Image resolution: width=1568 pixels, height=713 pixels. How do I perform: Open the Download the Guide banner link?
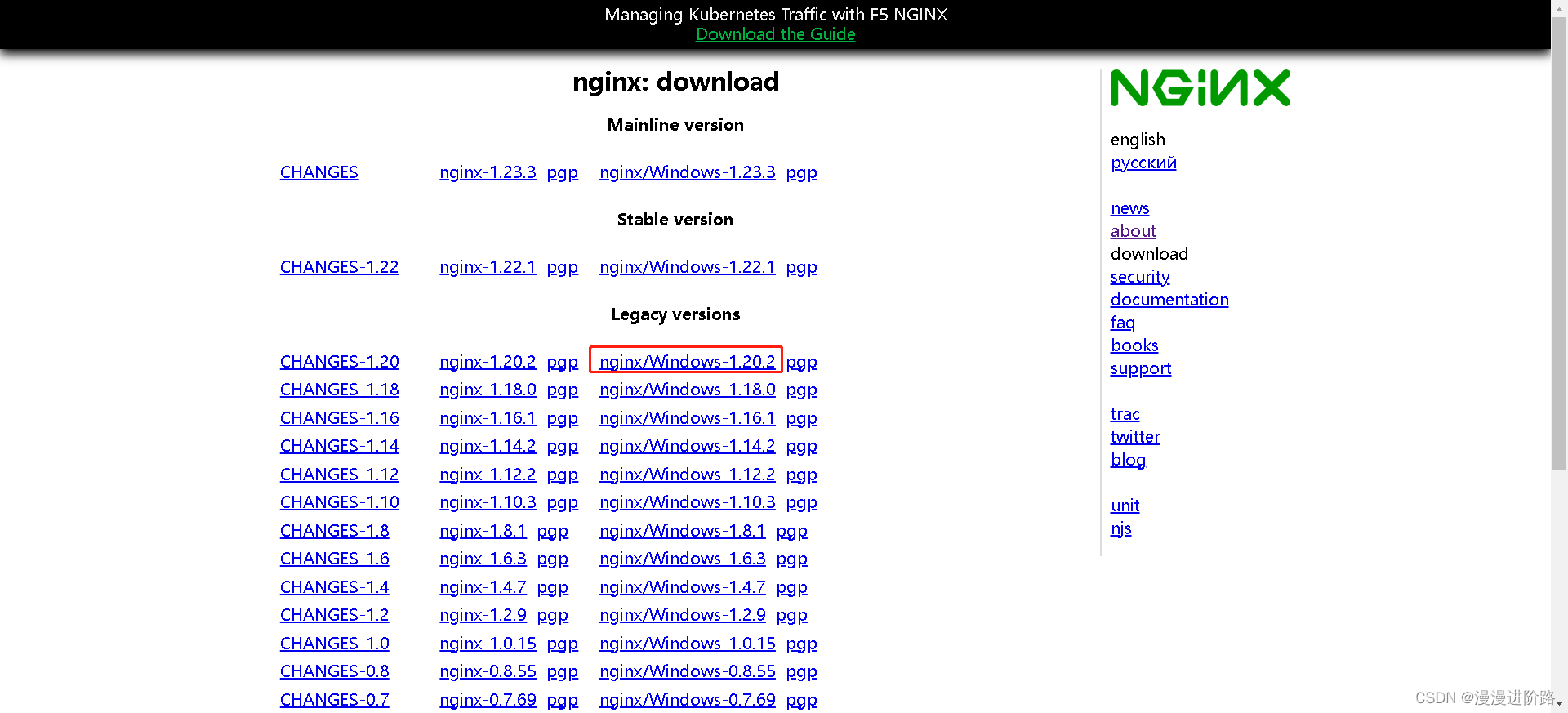[775, 34]
